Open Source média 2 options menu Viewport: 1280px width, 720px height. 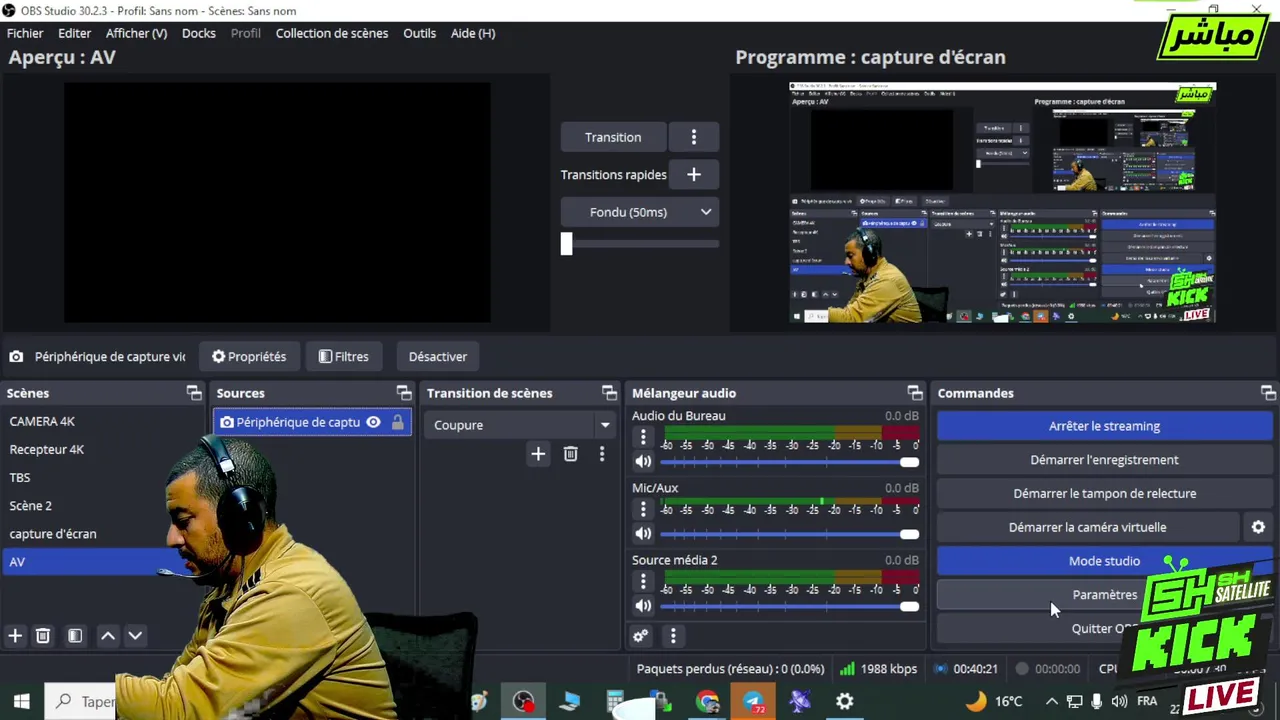click(643, 581)
